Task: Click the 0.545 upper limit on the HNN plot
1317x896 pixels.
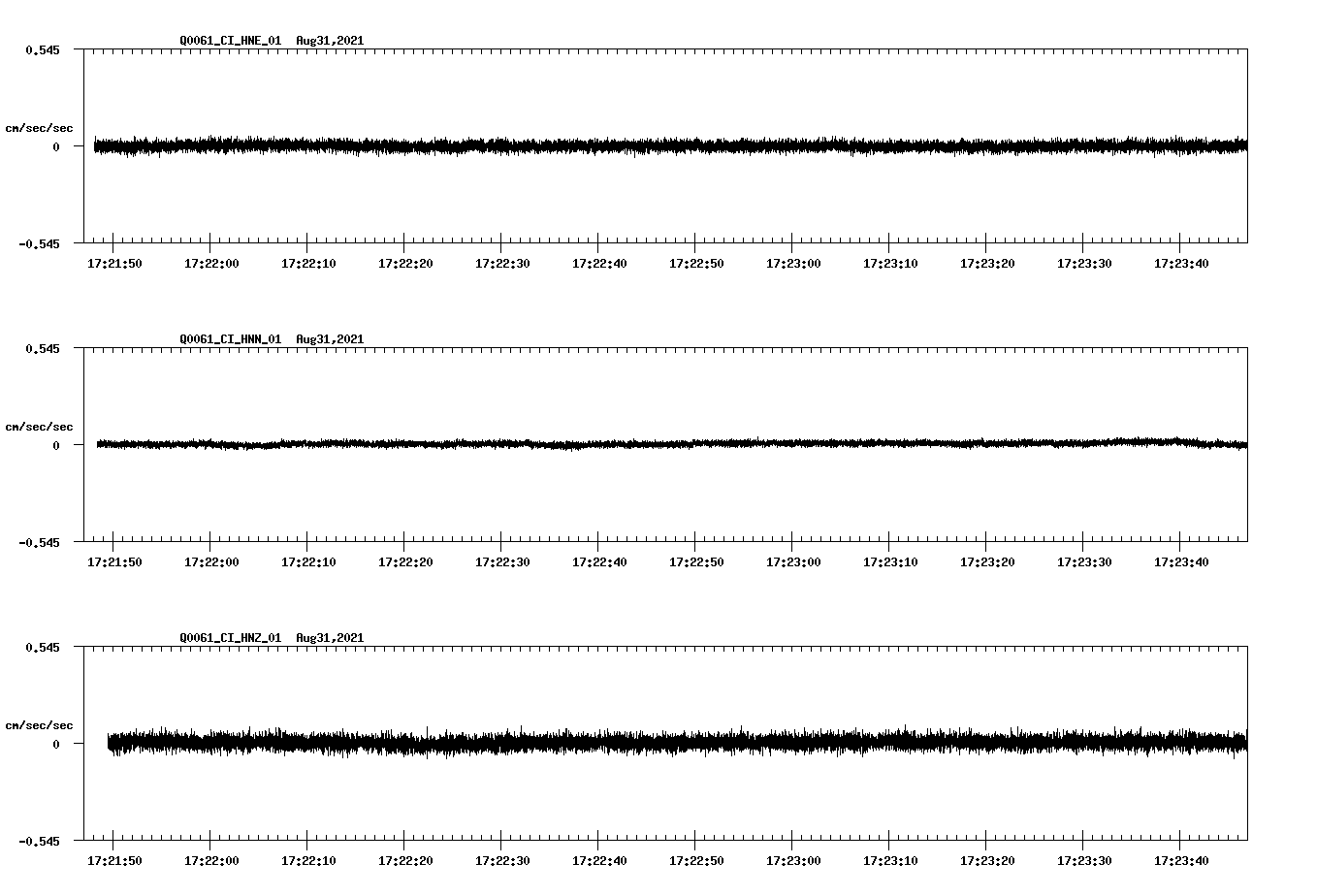Action: [42, 348]
